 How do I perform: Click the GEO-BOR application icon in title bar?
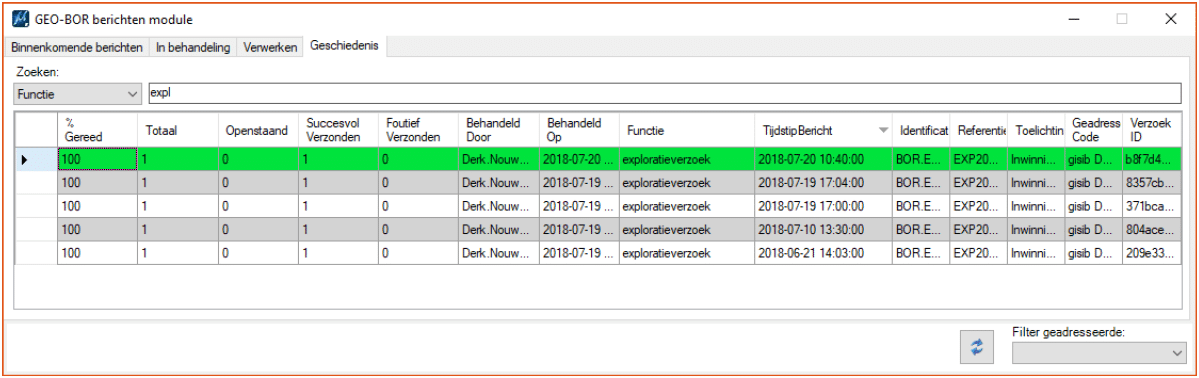[x=21, y=19]
